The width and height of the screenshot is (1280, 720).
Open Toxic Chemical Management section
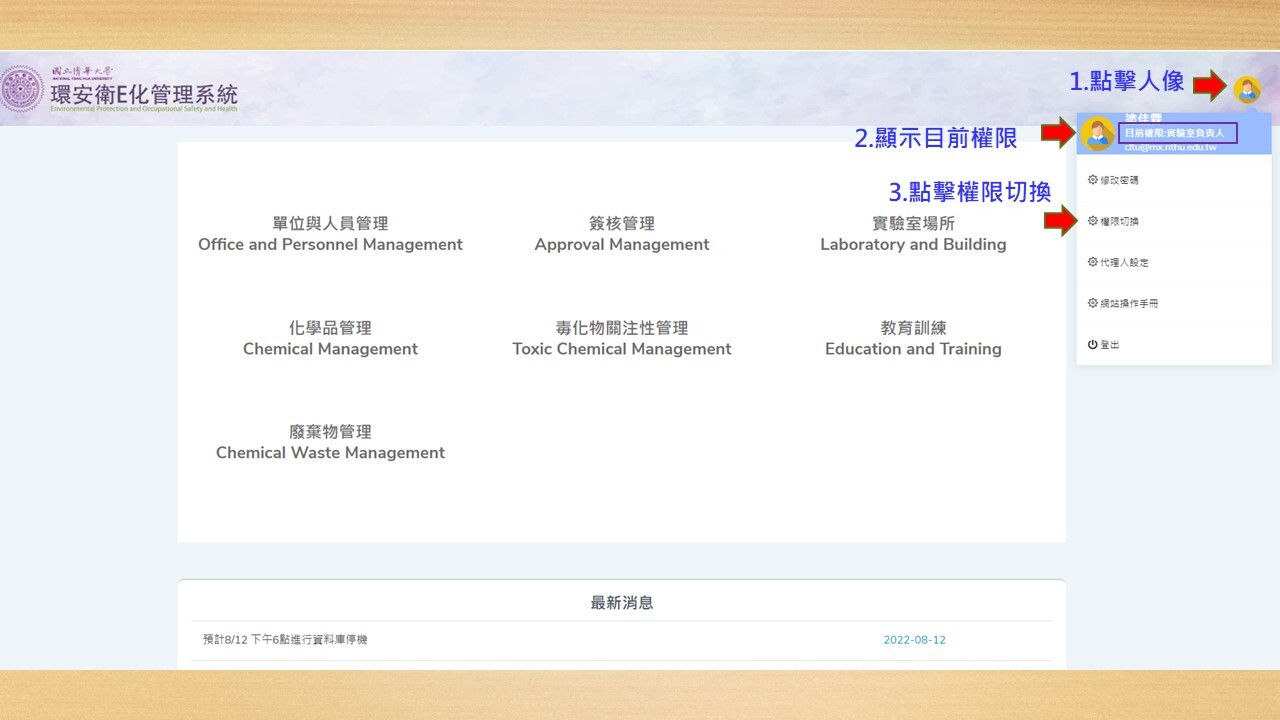(x=622, y=338)
